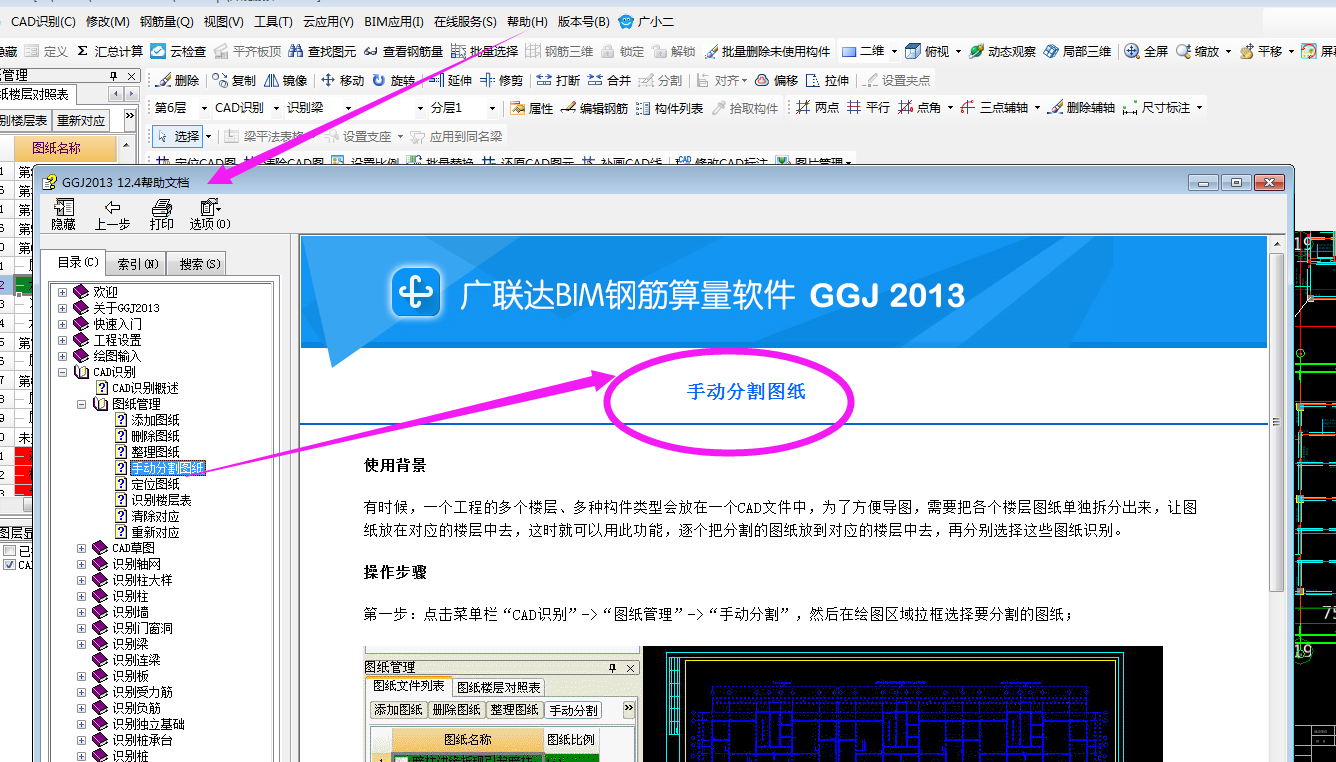Click the 属性 properties toolbar icon
Viewport: 1336px width, 762px height.
click(517, 108)
